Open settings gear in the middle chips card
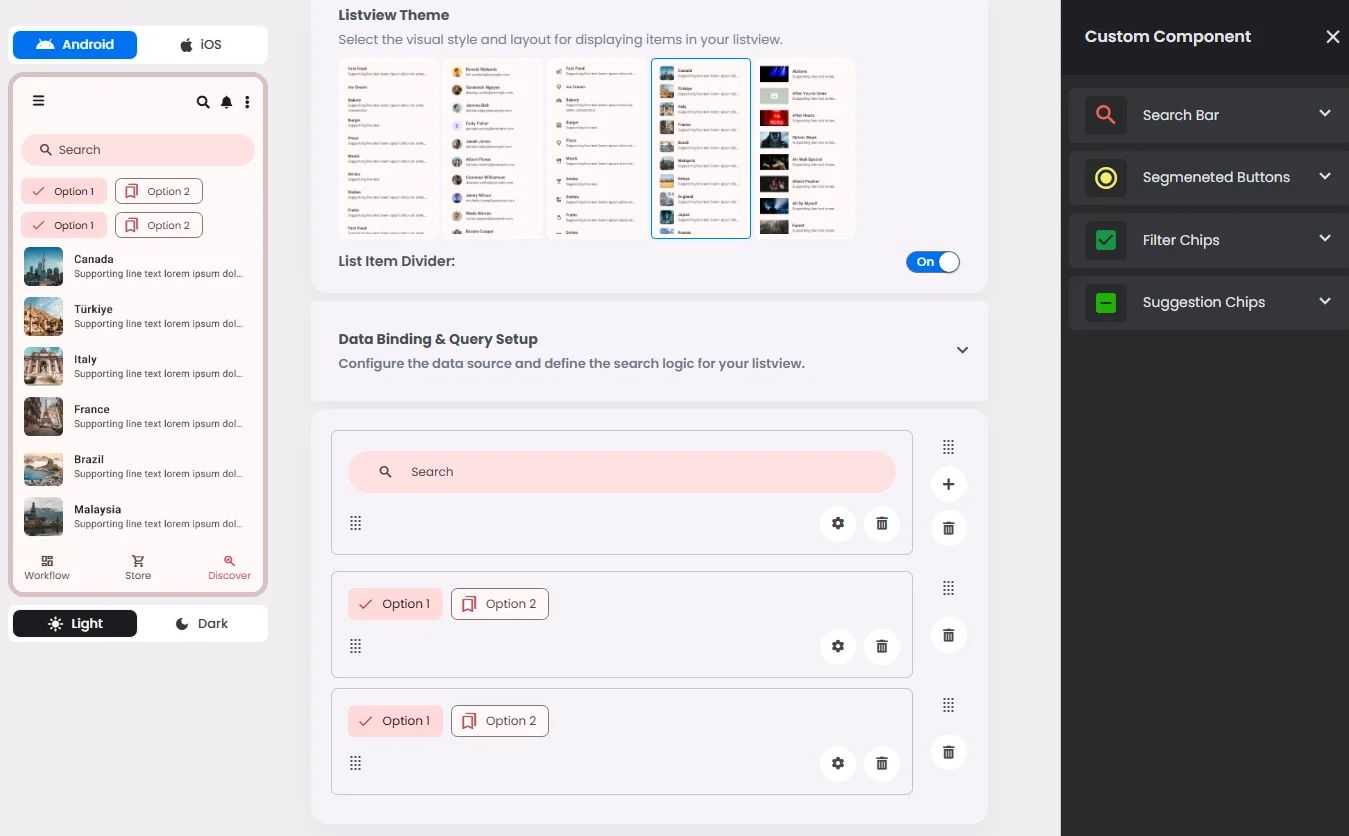Screen dimensions: 1349x836 [x=838, y=646]
